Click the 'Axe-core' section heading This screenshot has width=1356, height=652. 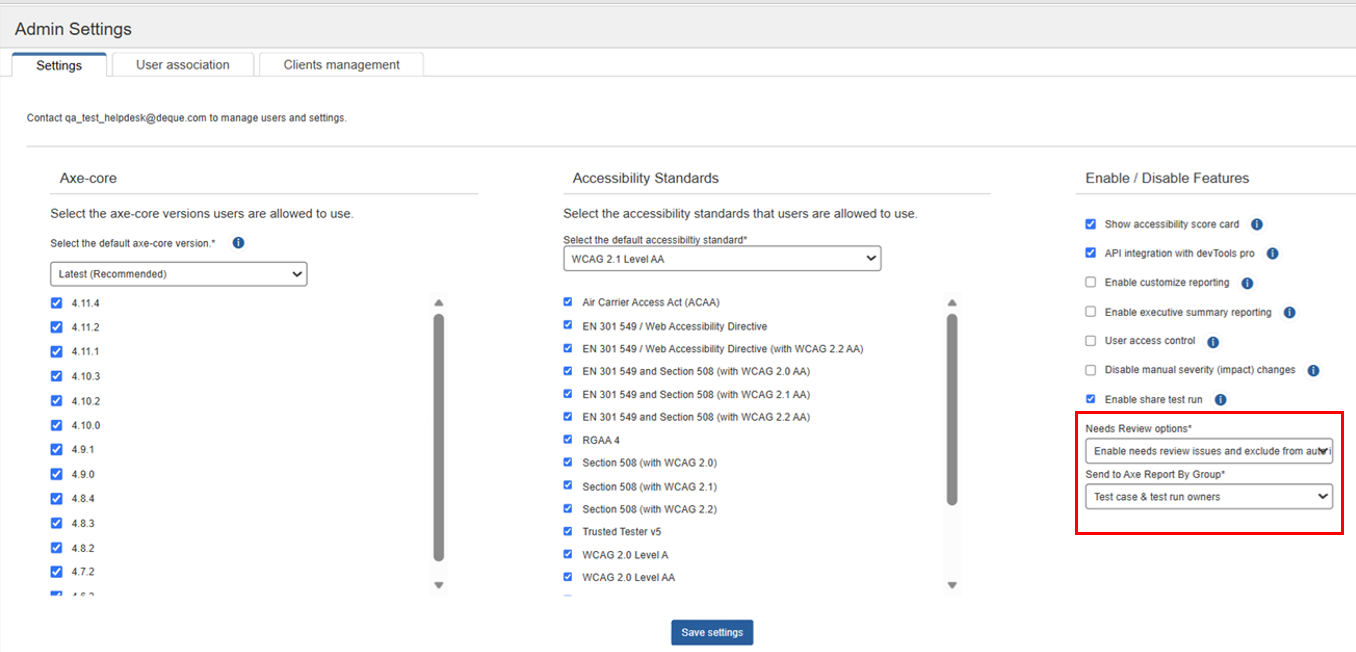[88, 178]
